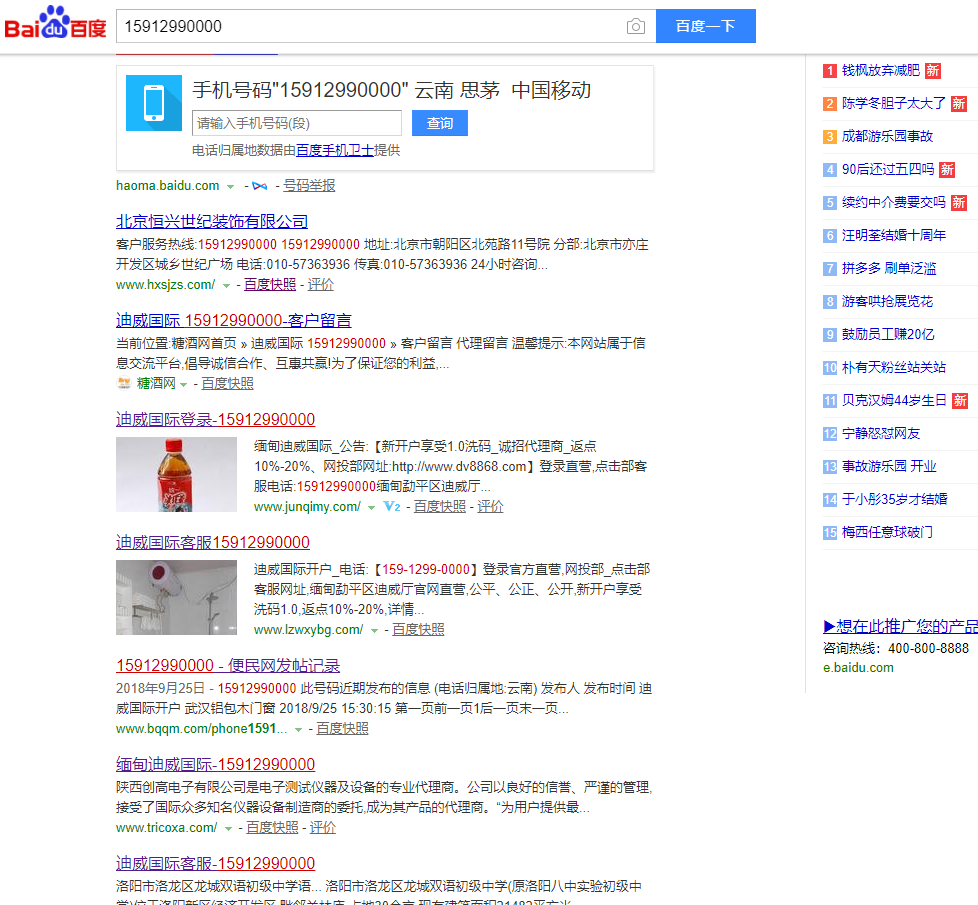Open hot search 贝克汉姆44岁生日

pos(894,401)
